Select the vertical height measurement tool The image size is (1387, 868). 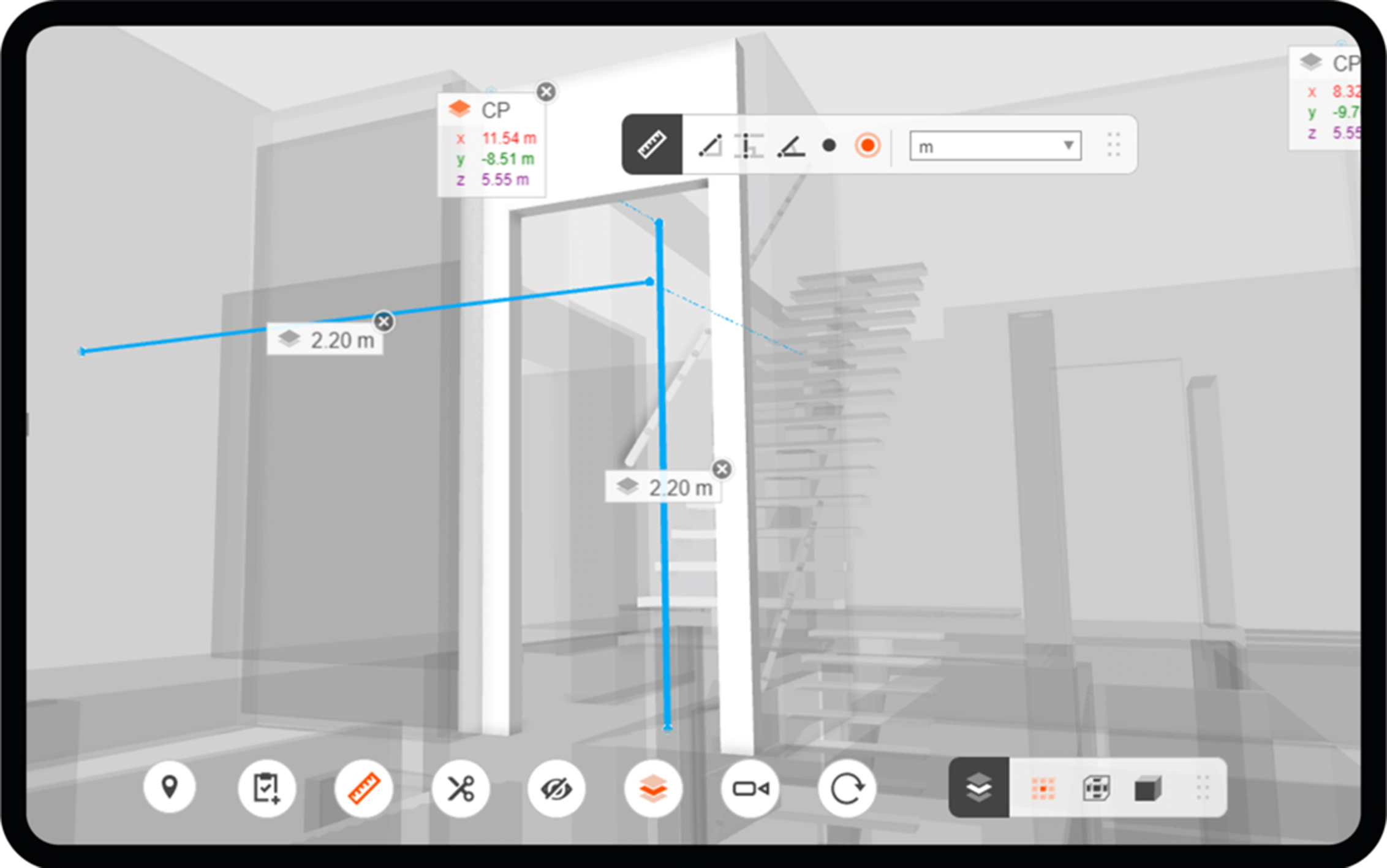point(748,146)
